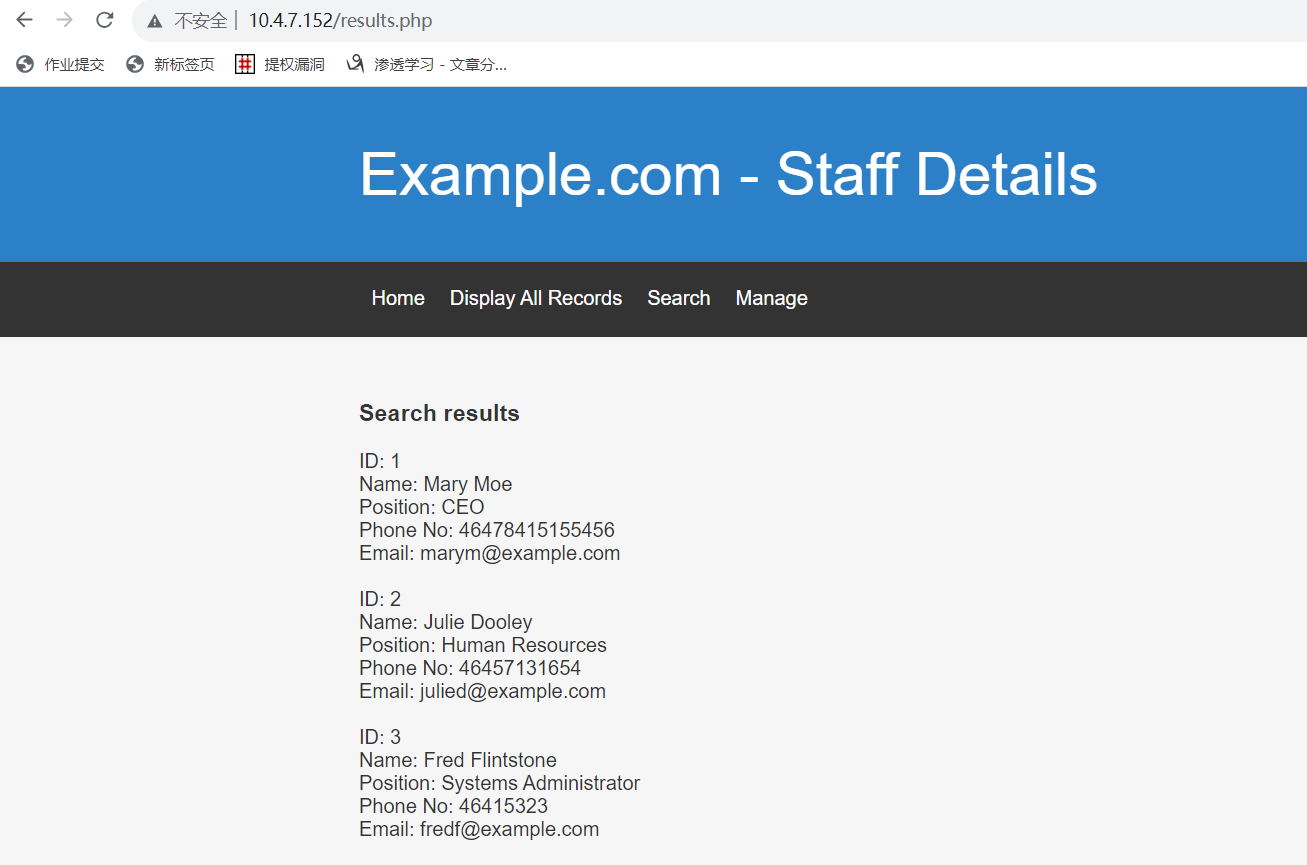Open the Manage navigation item
The height and width of the screenshot is (865, 1307).
click(x=772, y=298)
